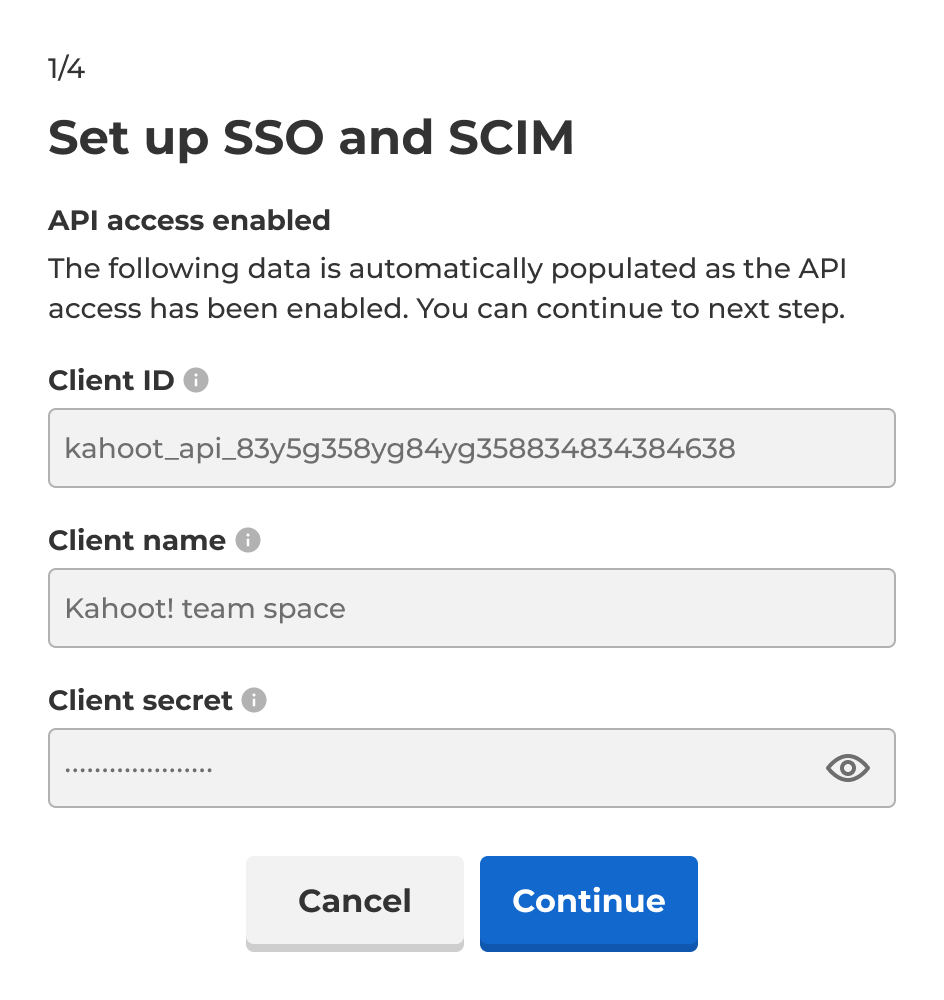Open the Client name info tooltip icon

click(247, 540)
